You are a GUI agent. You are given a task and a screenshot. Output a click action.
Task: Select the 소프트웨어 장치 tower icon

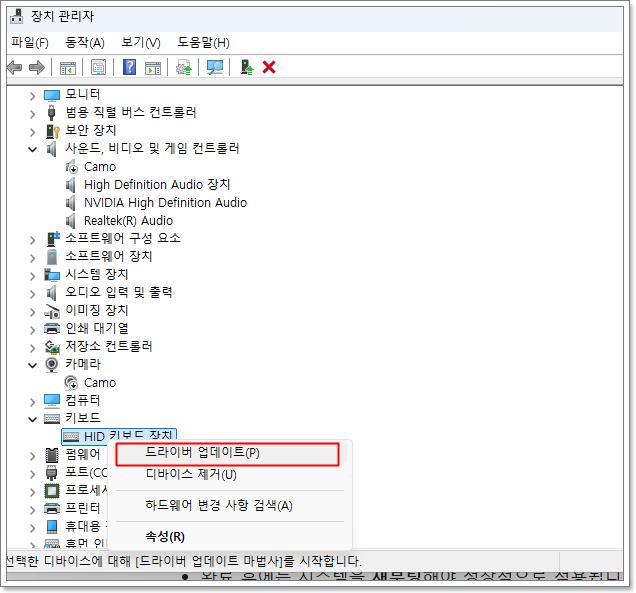52,257
